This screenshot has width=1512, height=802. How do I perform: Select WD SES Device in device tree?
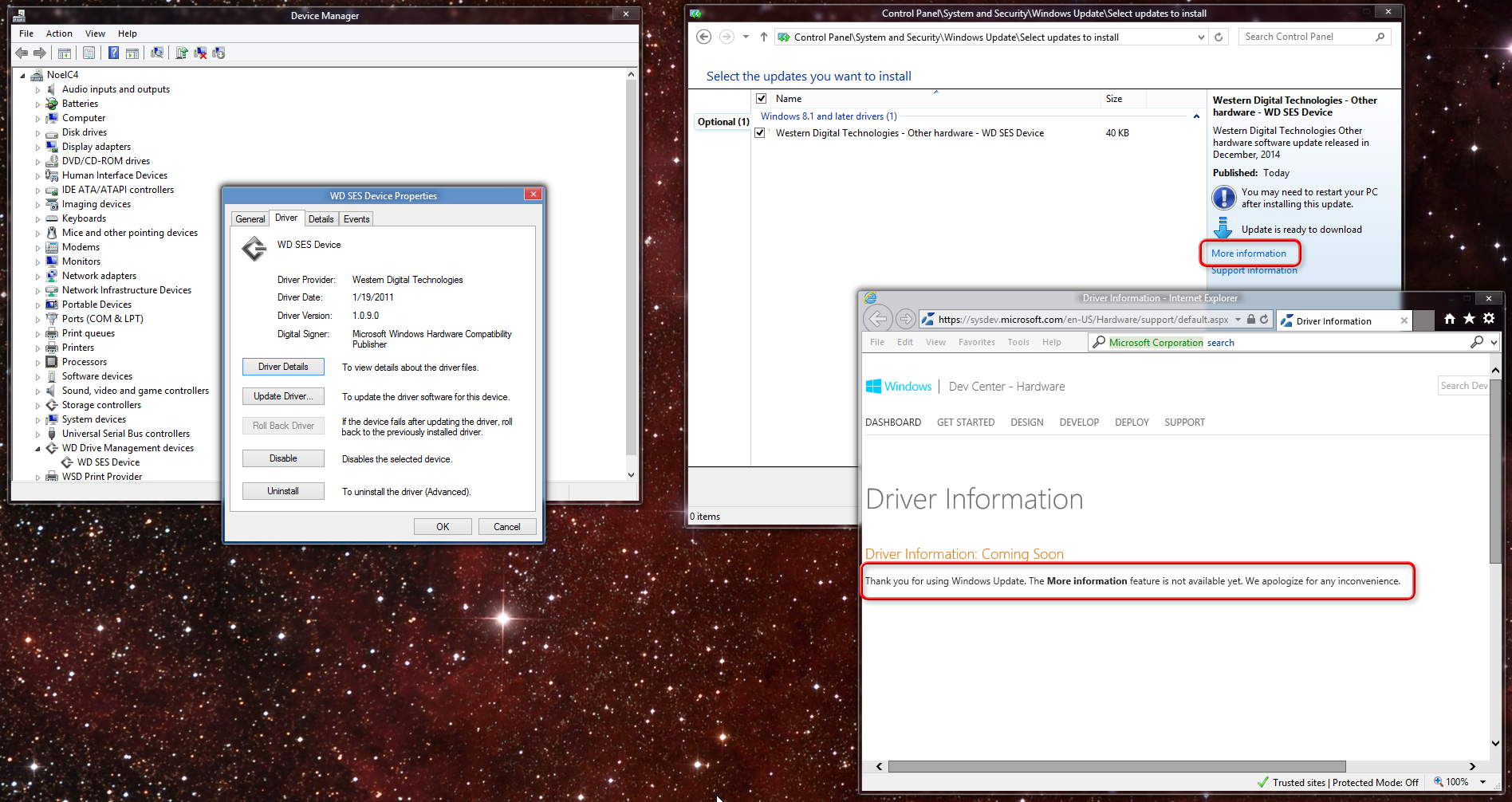click(108, 462)
